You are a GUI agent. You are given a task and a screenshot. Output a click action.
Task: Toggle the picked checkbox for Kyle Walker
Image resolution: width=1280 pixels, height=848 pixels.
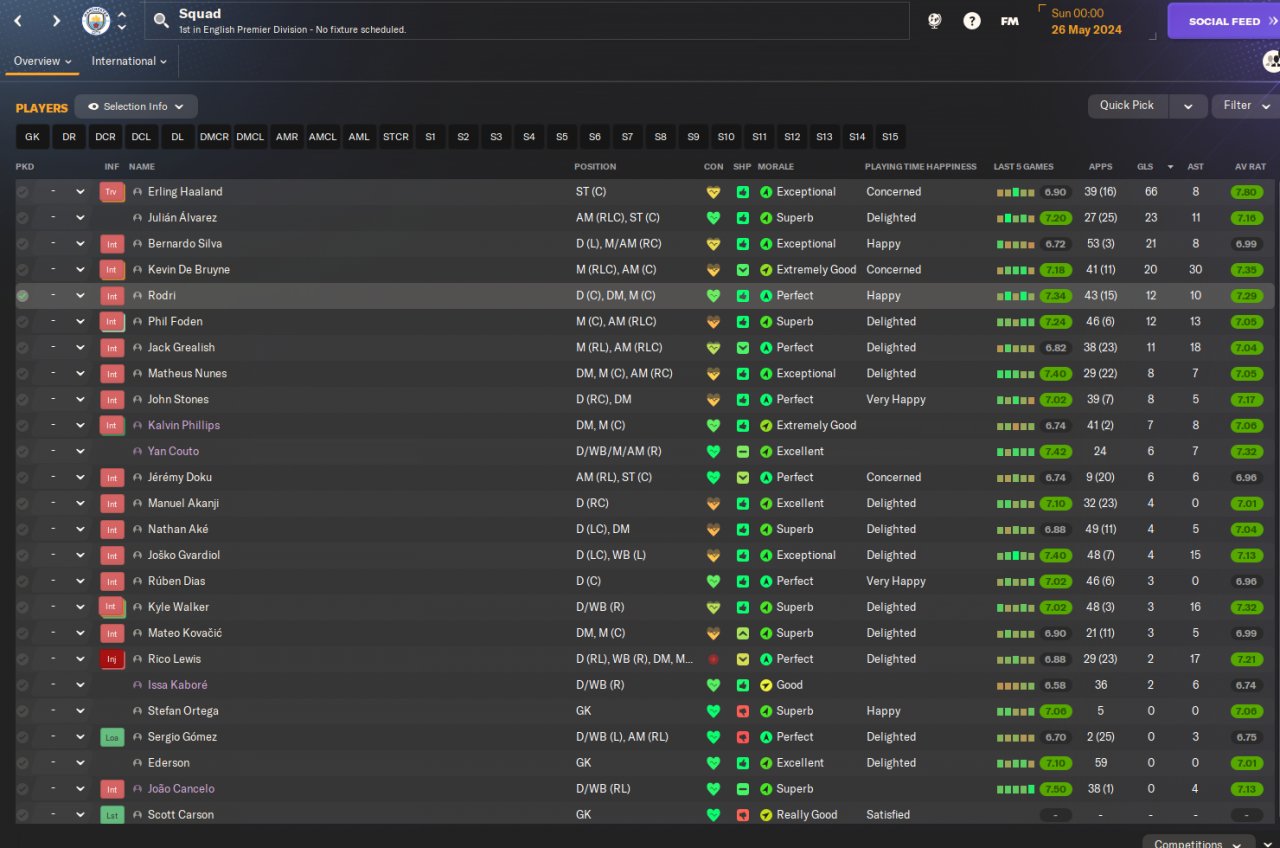22,608
